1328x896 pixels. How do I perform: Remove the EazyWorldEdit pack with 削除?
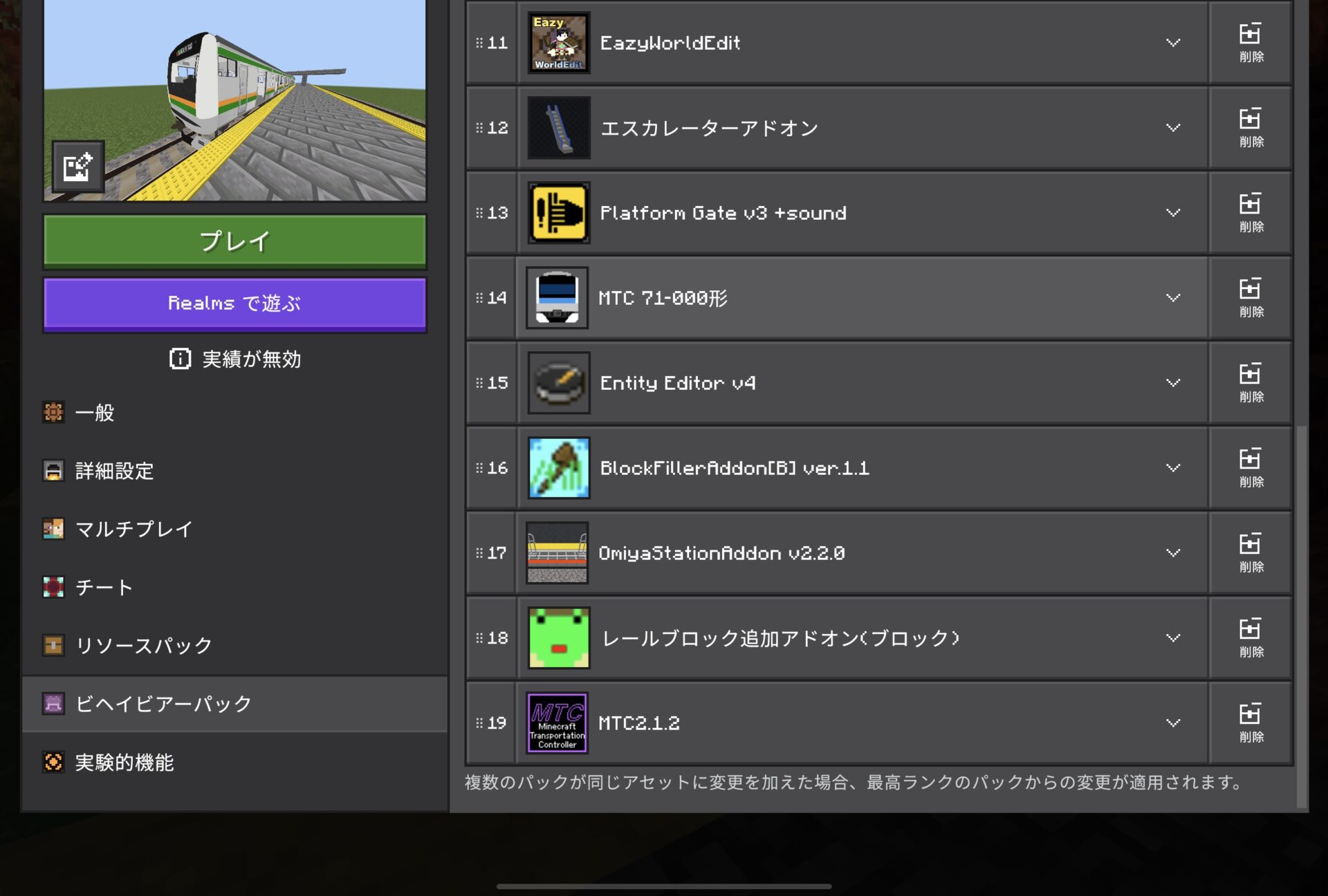(1251, 43)
